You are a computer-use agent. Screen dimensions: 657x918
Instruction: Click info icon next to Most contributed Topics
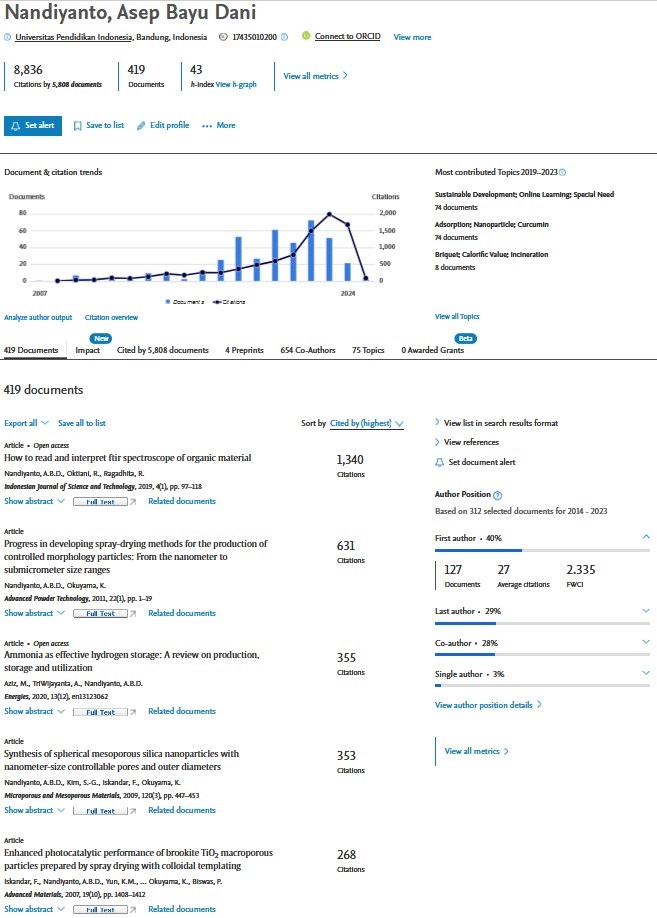(563, 173)
